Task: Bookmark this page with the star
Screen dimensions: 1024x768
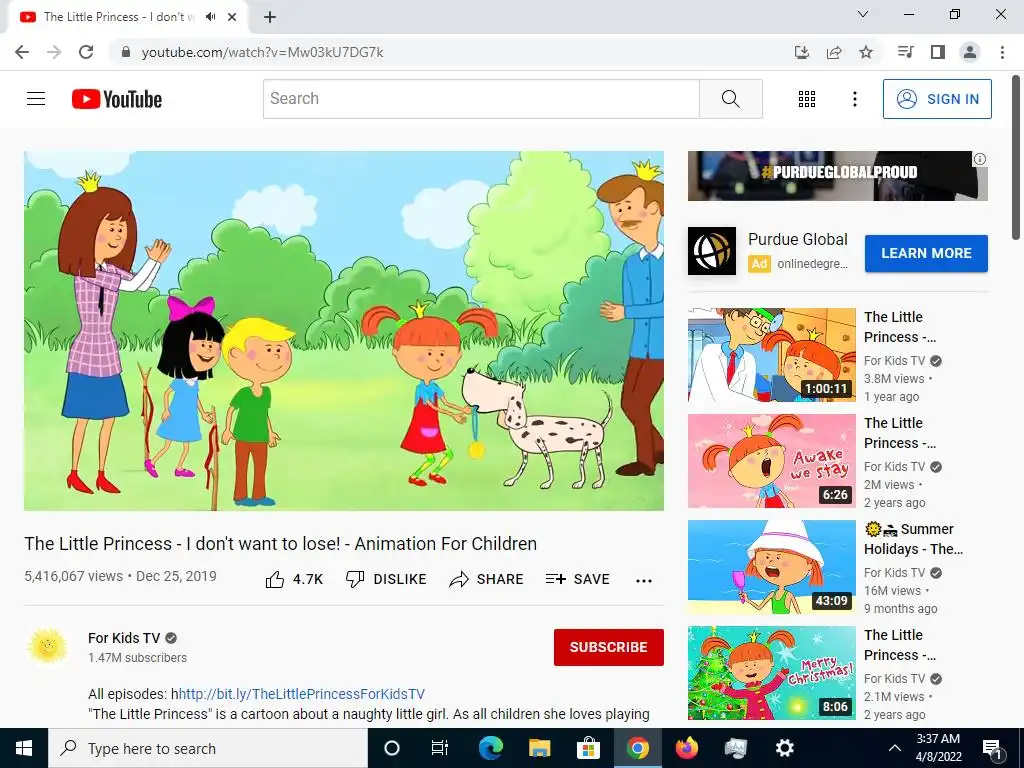Action: pos(866,52)
